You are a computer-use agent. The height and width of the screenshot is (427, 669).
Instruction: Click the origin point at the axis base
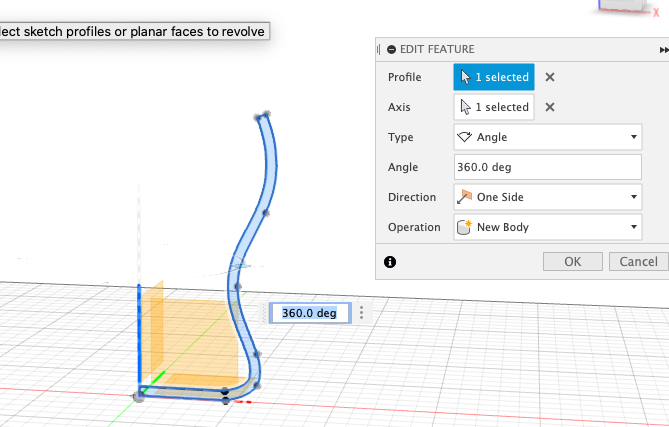139,396
